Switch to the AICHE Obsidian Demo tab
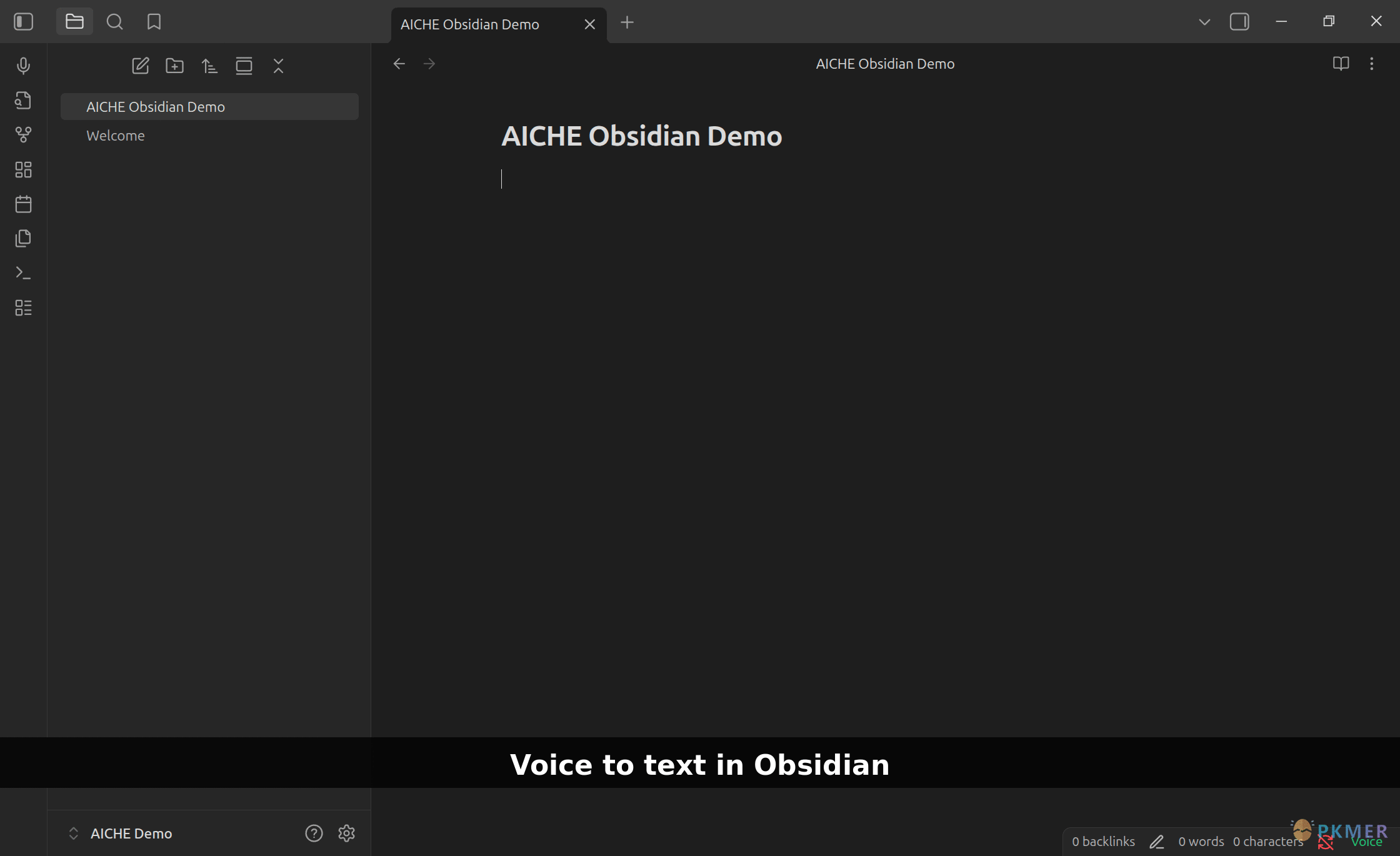 click(470, 24)
